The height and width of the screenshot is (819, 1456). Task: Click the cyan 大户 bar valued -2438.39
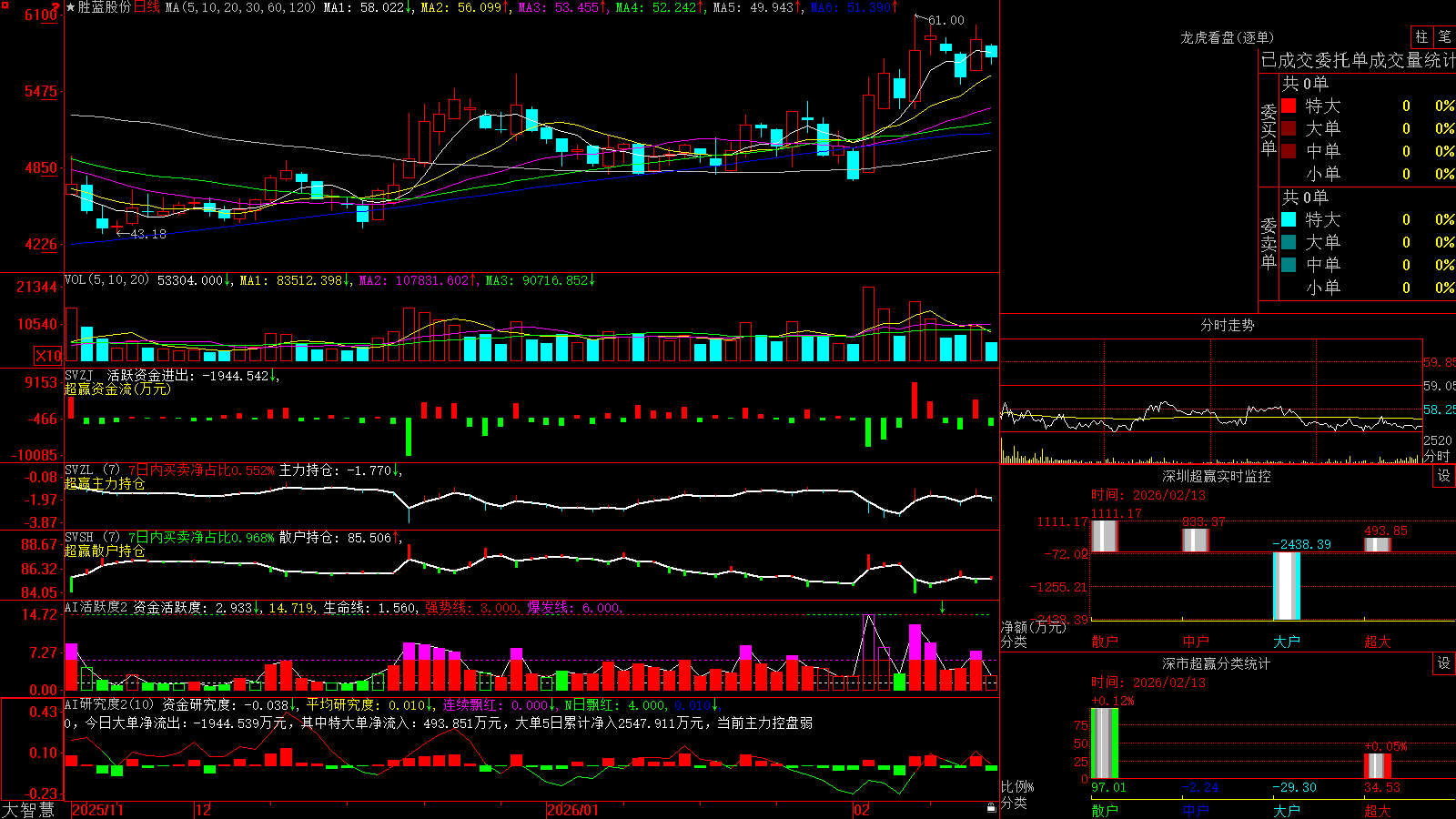[1286, 586]
